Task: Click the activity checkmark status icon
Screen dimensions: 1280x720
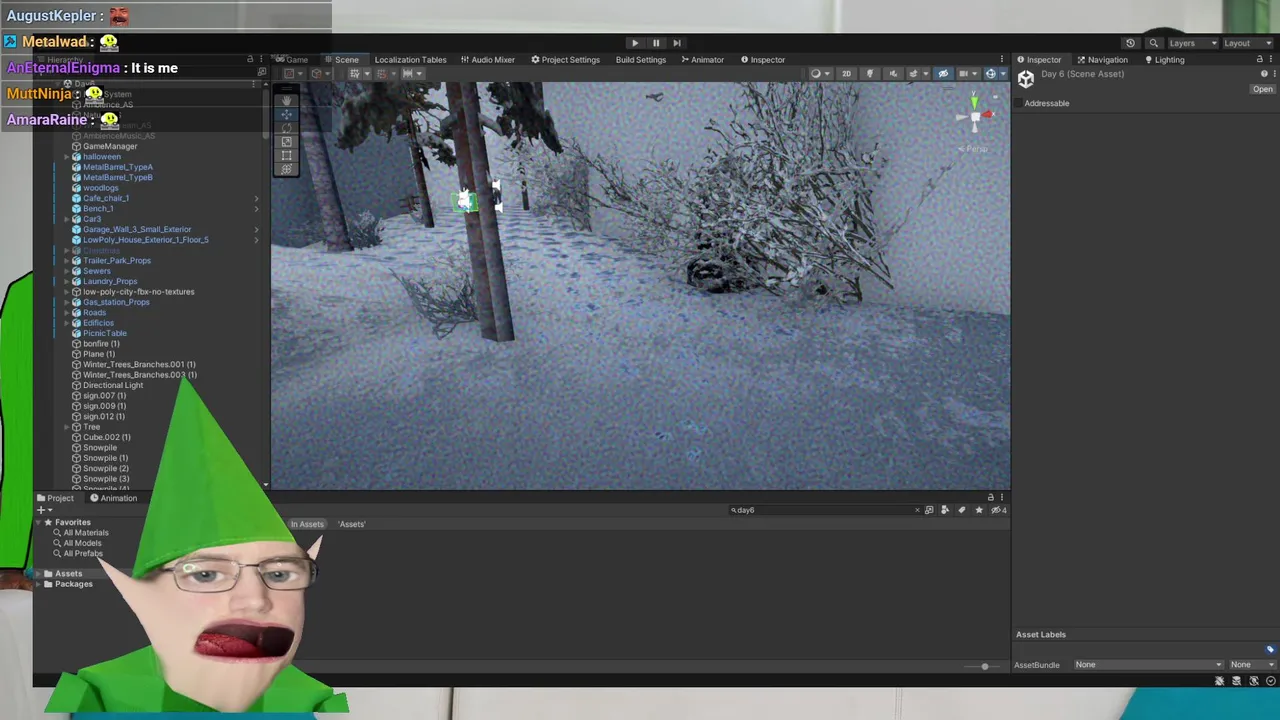Action: click(x=1270, y=681)
